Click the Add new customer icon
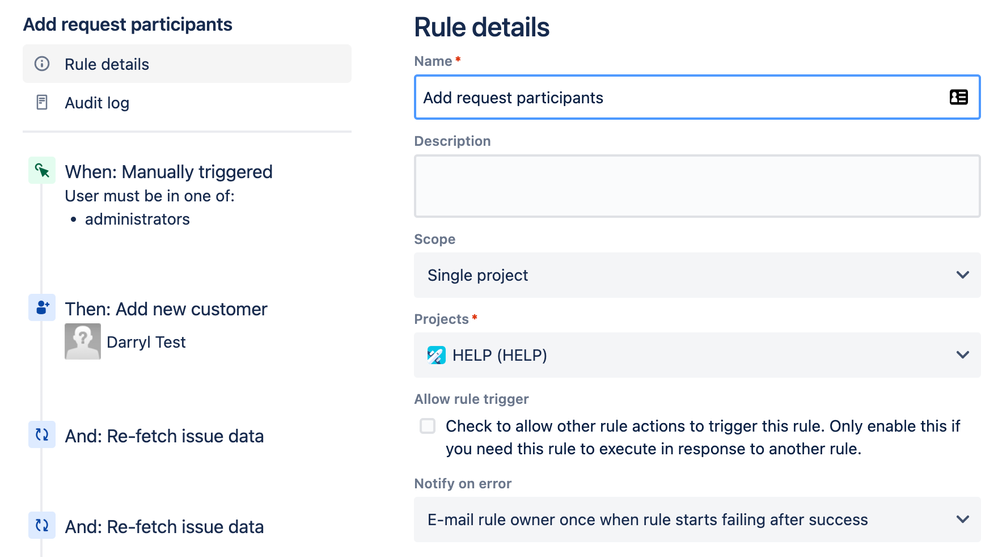 click(x=42, y=308)
